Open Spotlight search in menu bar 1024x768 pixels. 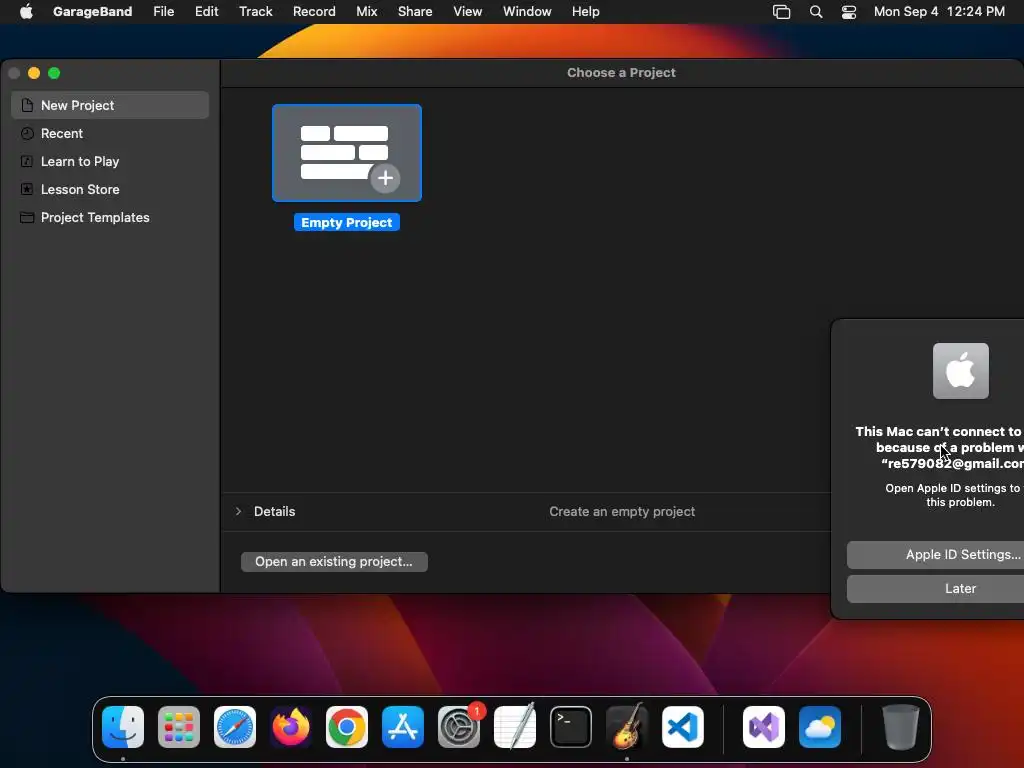816,12
